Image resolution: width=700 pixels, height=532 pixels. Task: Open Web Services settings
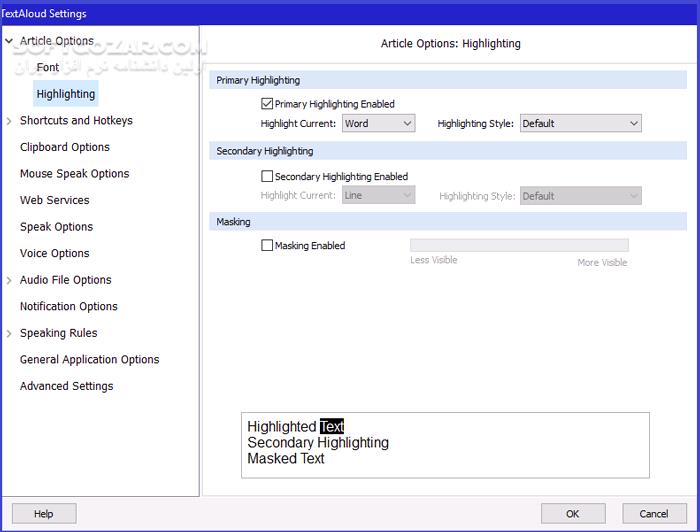[x=54, y=200]
